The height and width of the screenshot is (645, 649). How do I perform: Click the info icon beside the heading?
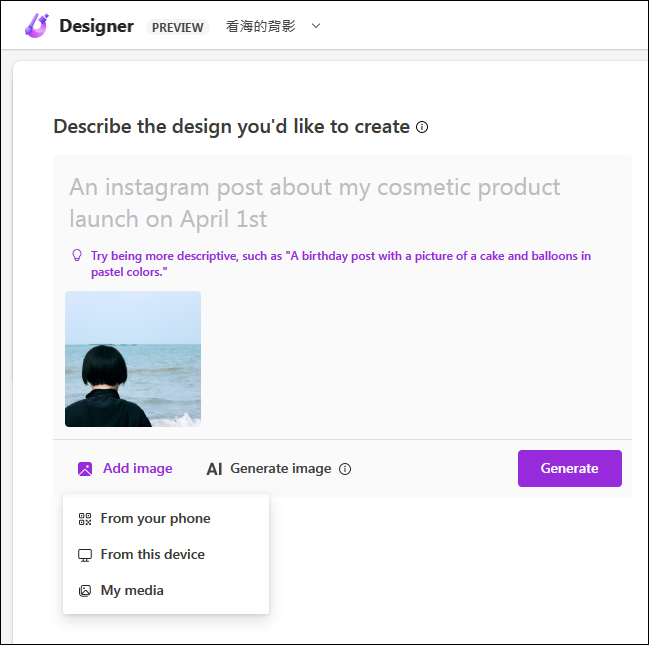(x=422, y=127)
